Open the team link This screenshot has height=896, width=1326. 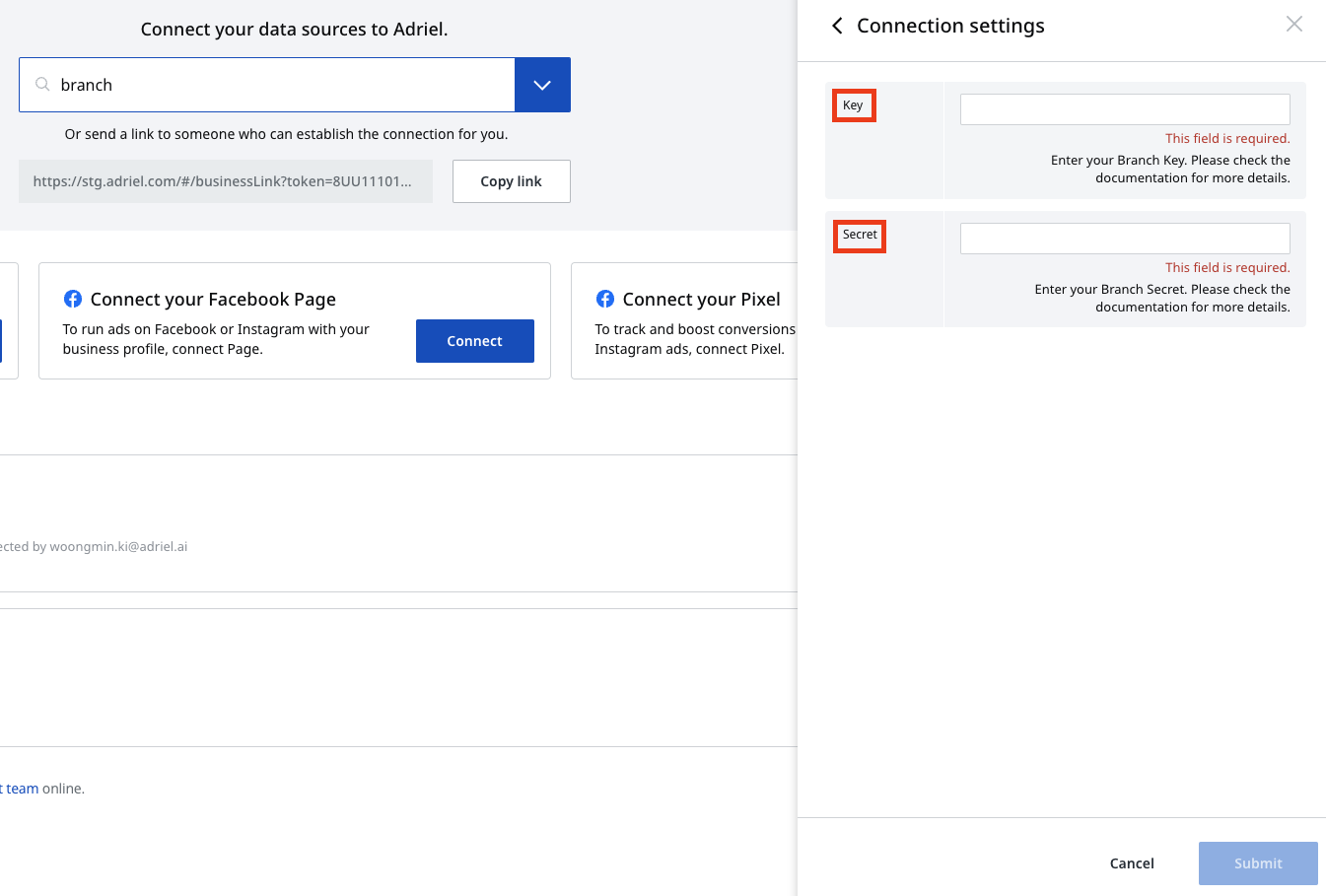pos(20,789)
